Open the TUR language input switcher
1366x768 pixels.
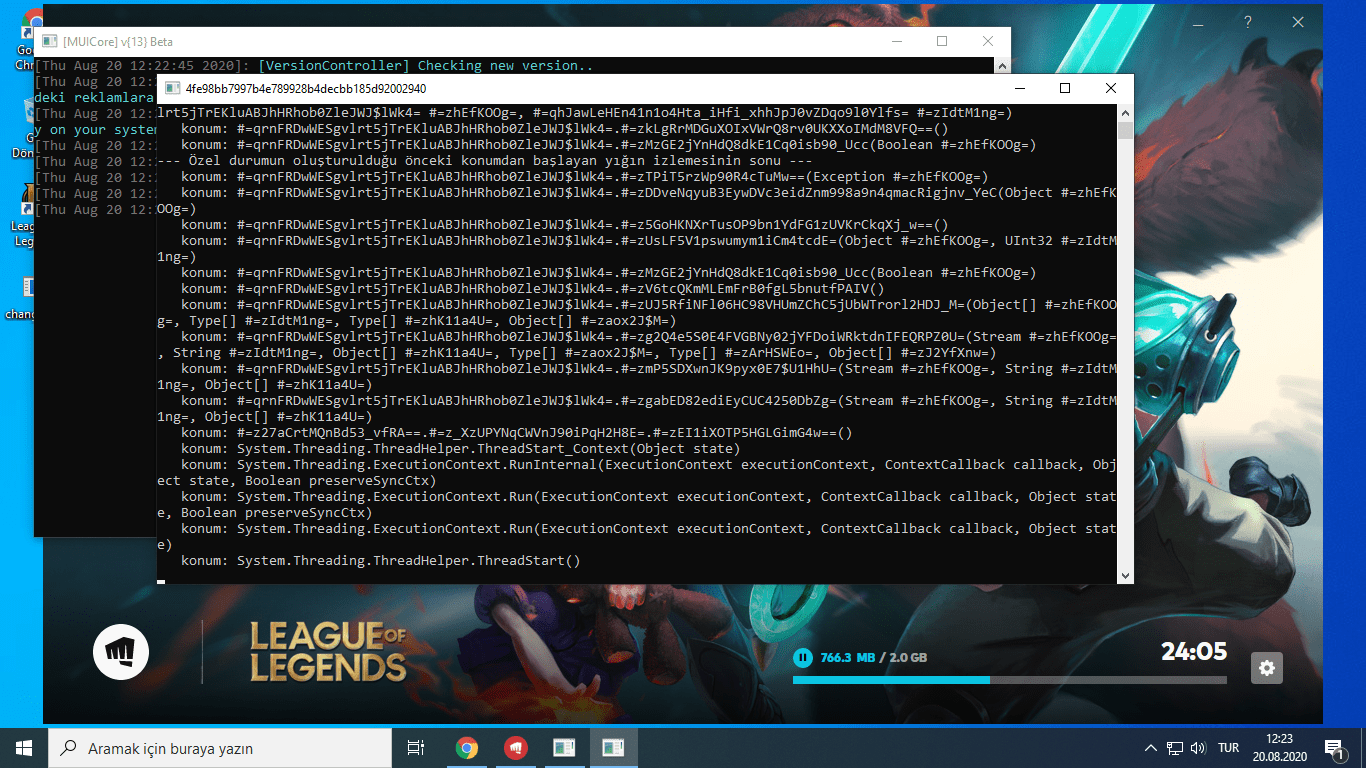(x=1228, y=748)
